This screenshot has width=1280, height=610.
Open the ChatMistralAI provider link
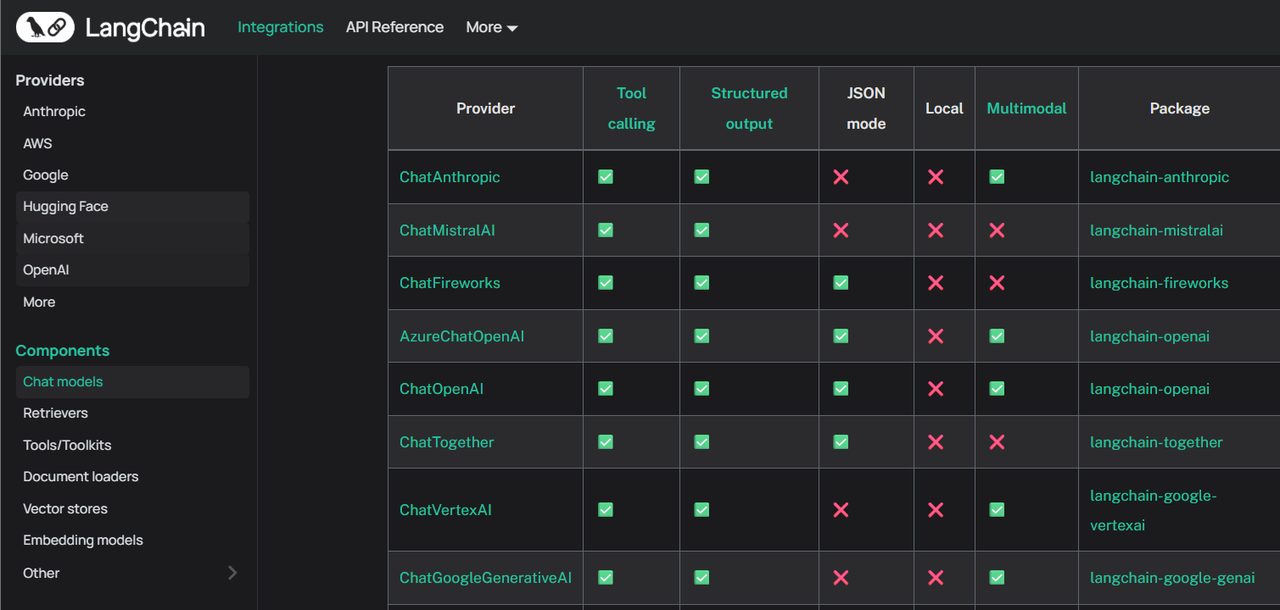447,230
